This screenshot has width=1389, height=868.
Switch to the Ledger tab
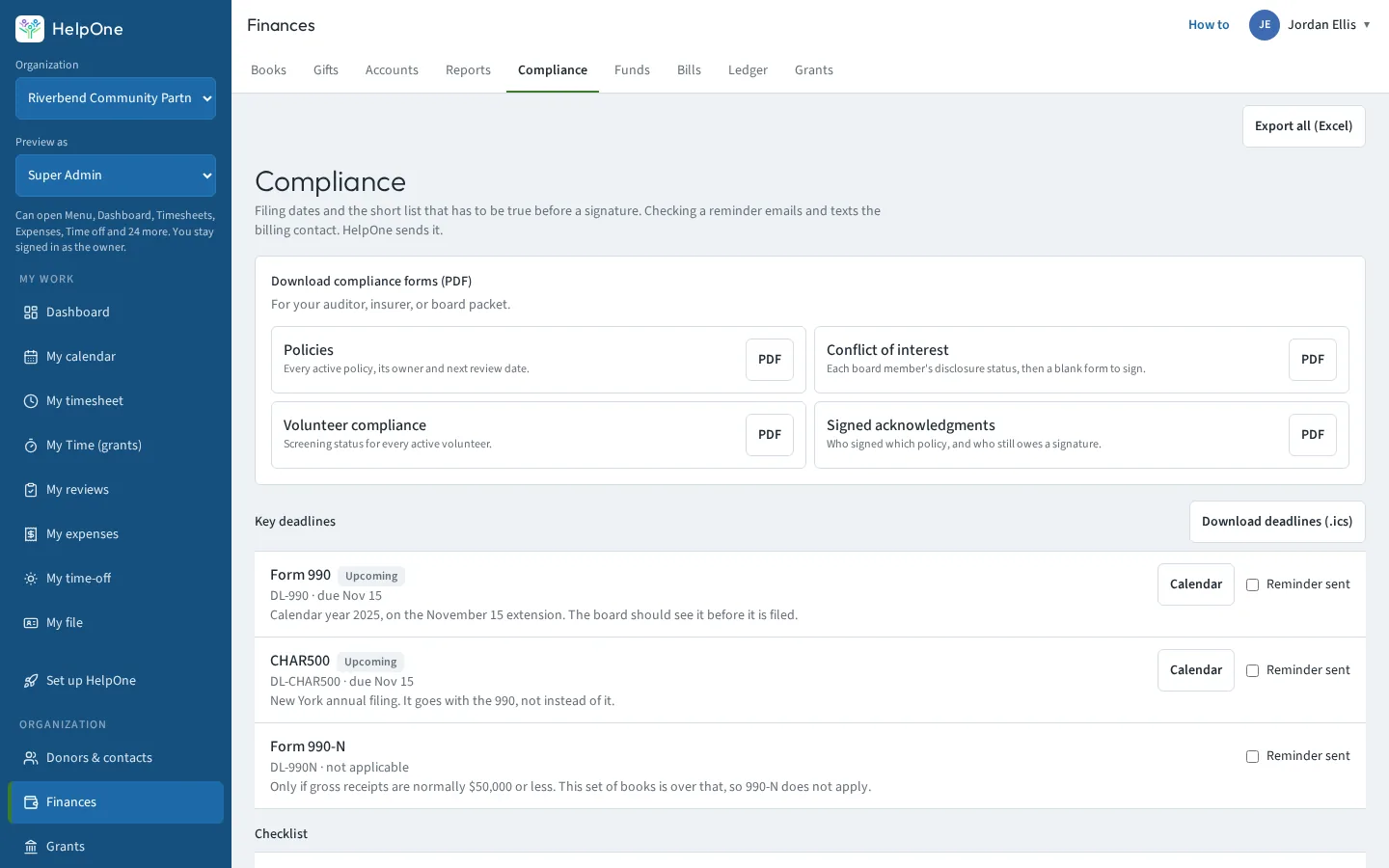[748, 70]
